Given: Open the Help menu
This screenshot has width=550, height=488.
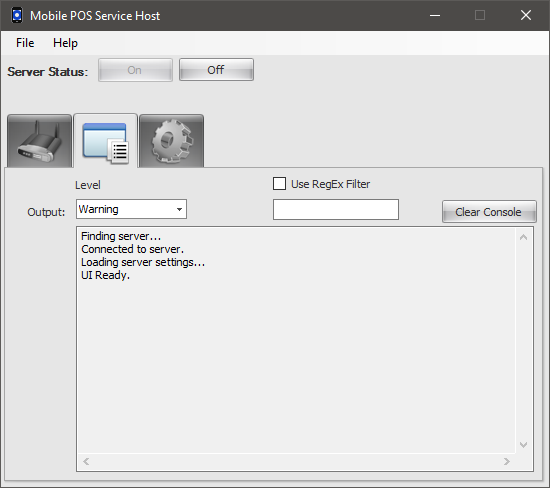Looking at the screenshot, I should (x=65, y=43).
